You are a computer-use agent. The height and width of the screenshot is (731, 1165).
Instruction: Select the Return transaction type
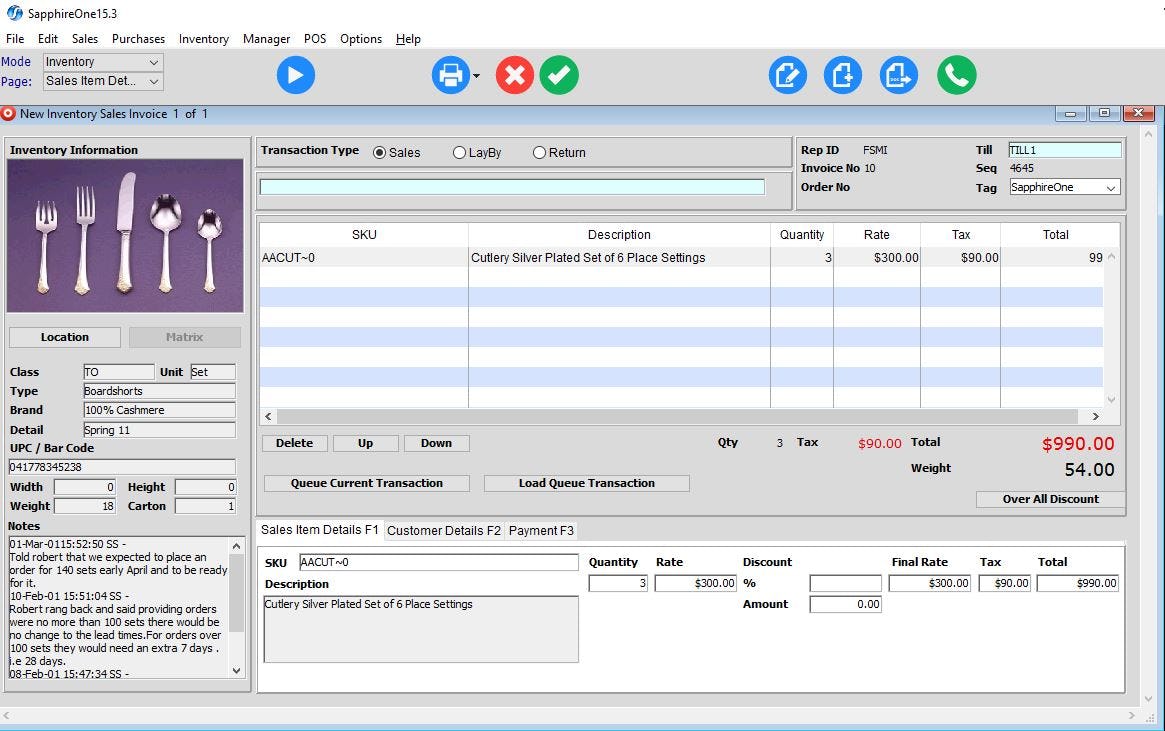click(x=537, y=152)
